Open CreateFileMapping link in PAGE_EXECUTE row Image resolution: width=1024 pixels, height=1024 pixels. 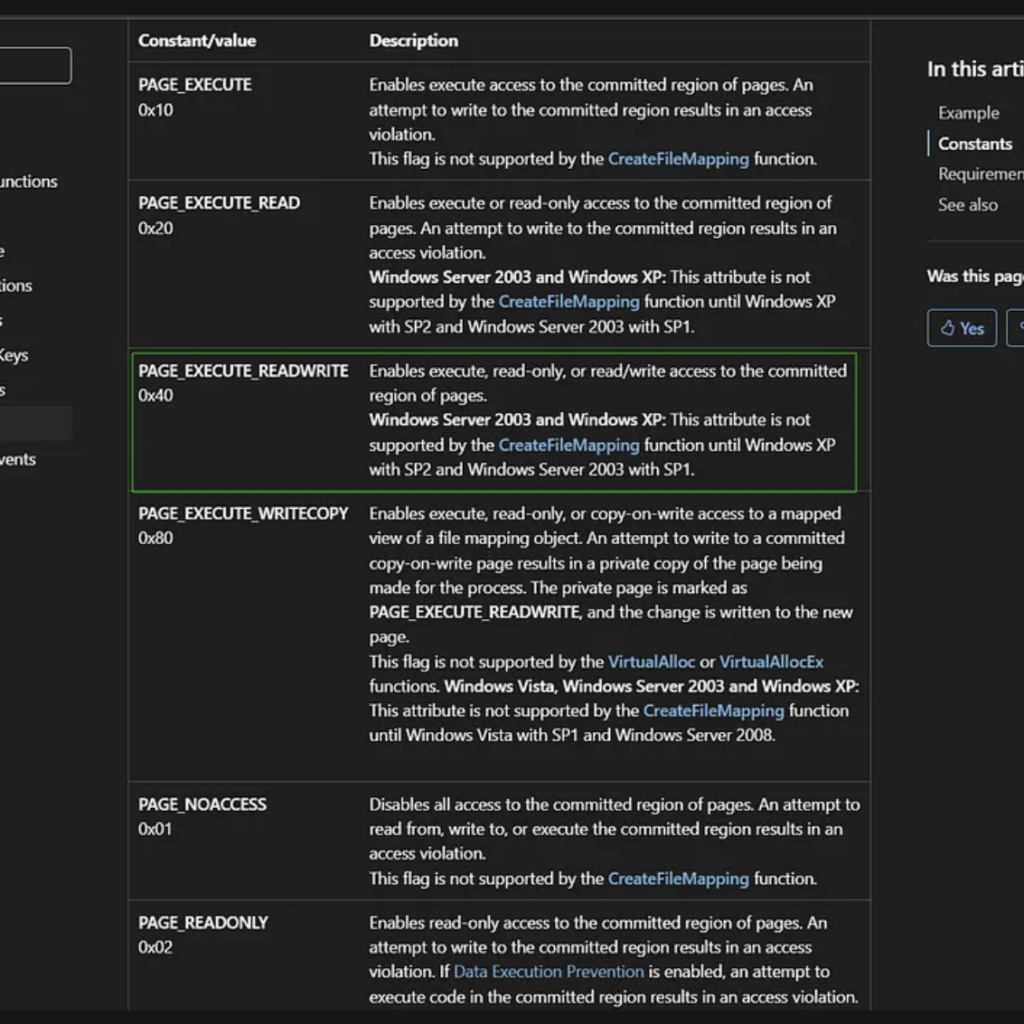point(678,159)
